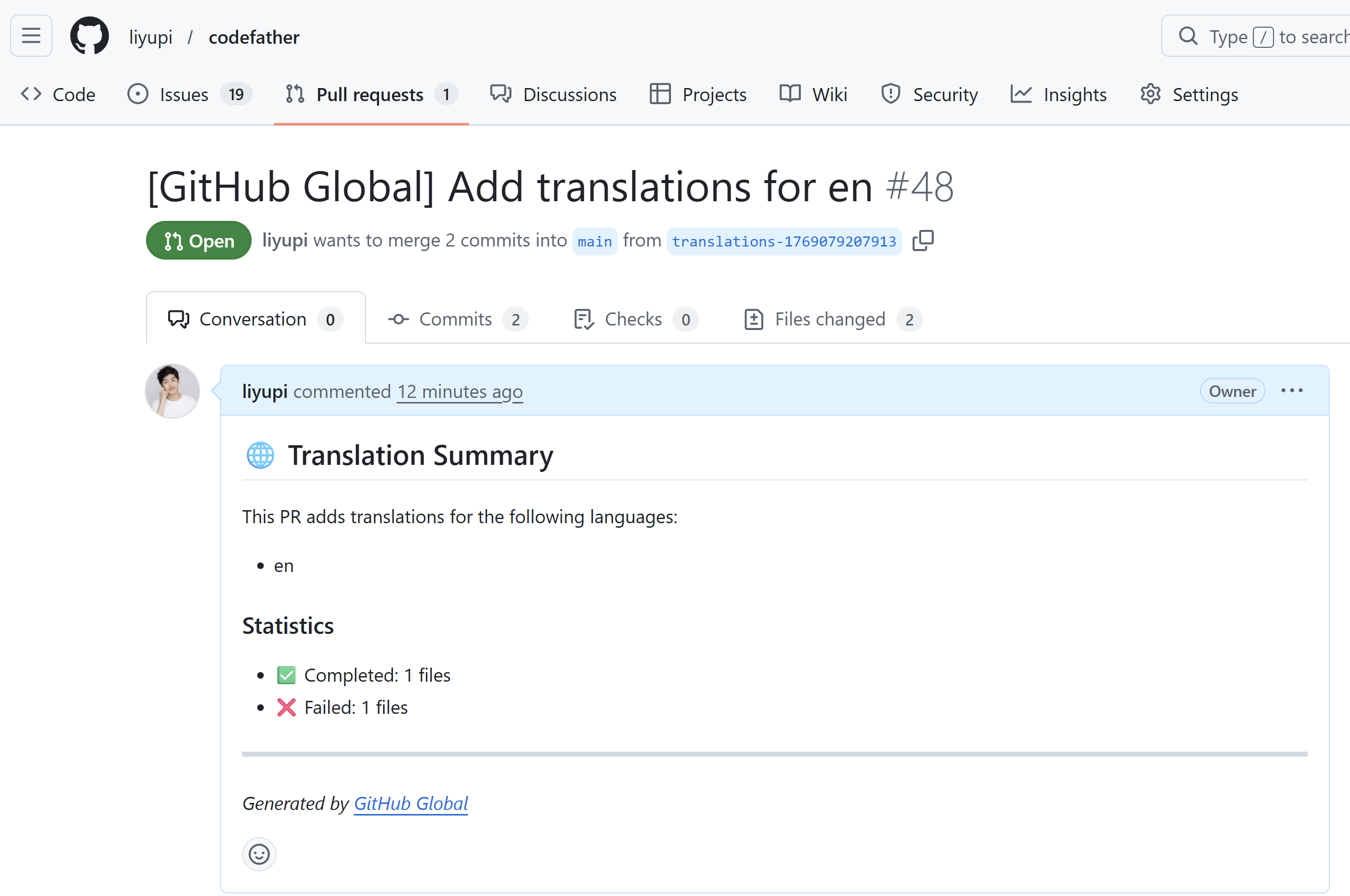Image resolution: width=1350 pixels, height=896 pixels.
Task: Click the main branch label
Action: [594, 241]
